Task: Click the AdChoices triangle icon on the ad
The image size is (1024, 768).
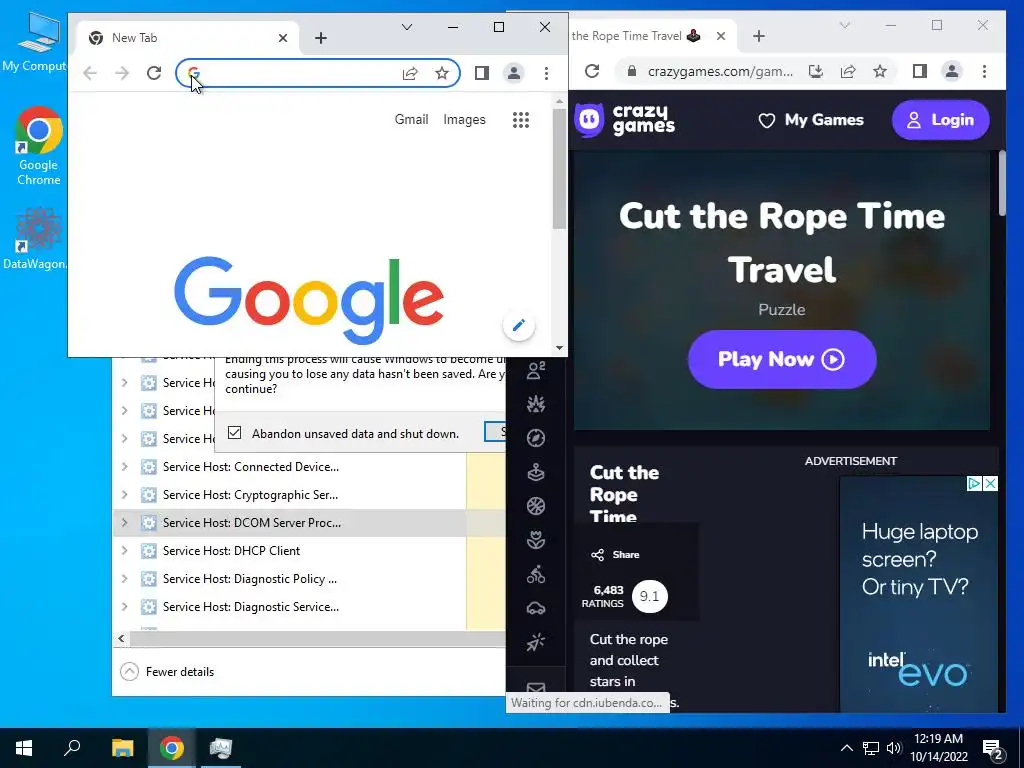Action: (x=975, y=483)
